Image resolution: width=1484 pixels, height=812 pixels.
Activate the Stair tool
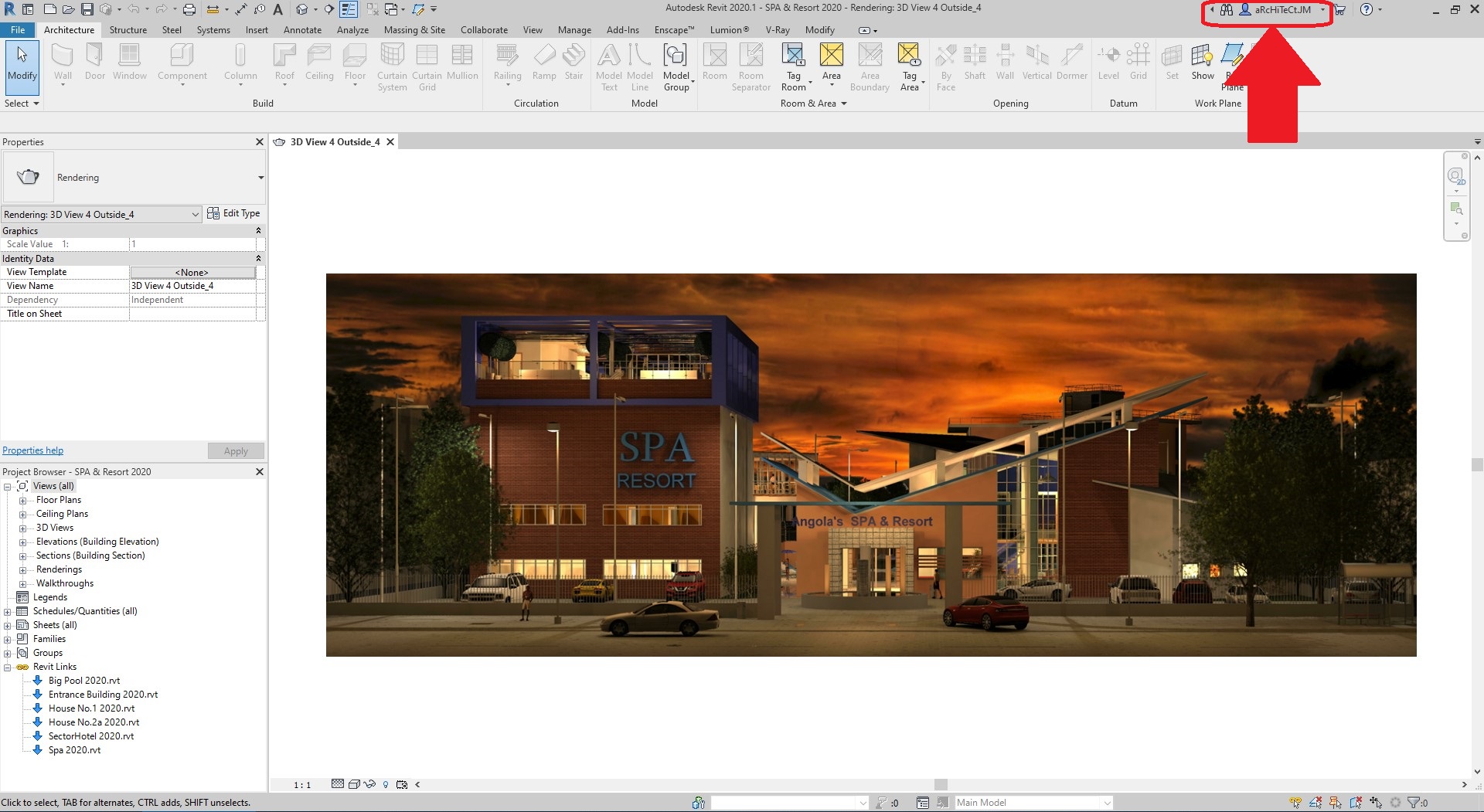coord(574,62)
